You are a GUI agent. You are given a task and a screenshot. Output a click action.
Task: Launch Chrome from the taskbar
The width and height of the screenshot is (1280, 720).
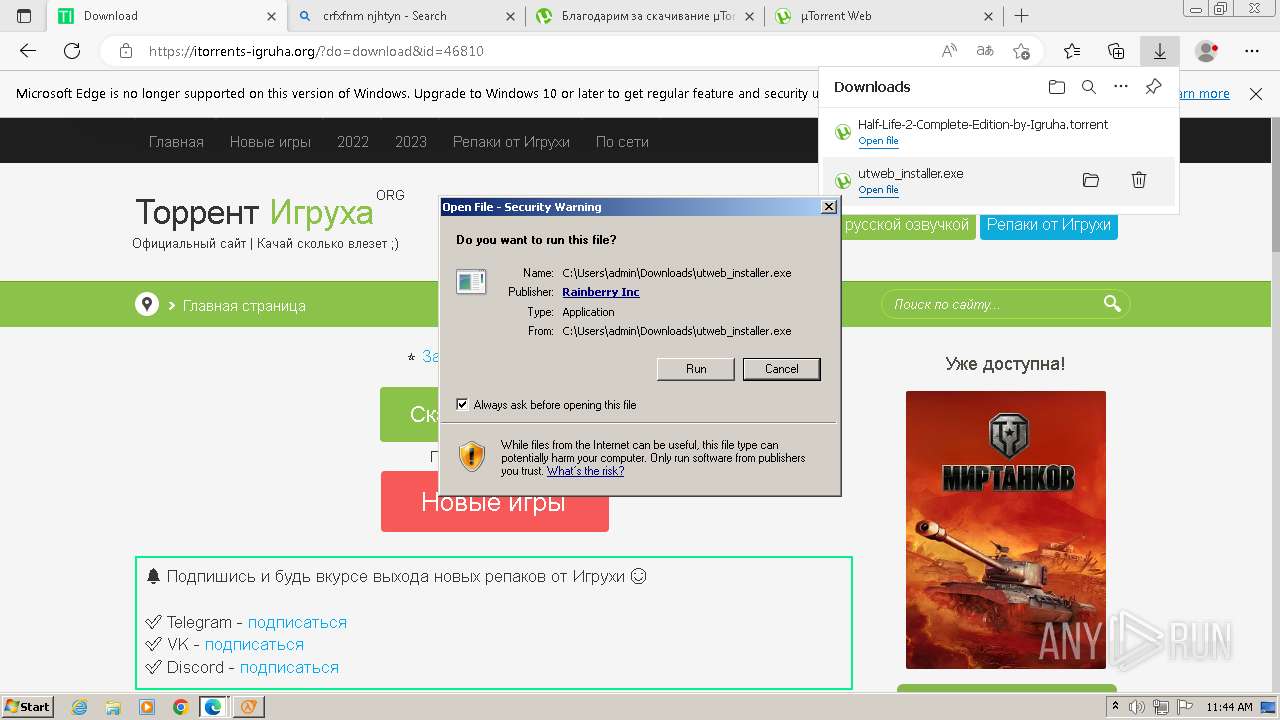point(180,707)
